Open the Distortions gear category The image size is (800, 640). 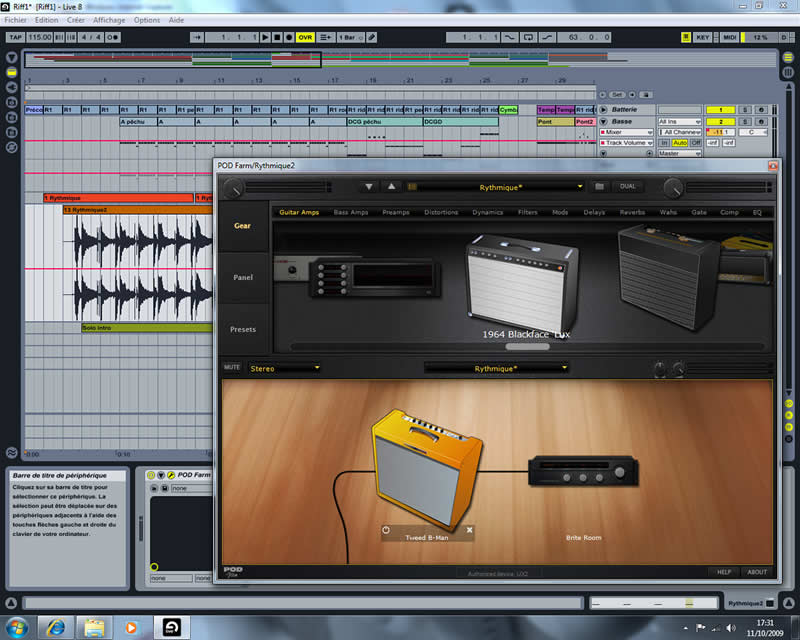click(441, 212)
